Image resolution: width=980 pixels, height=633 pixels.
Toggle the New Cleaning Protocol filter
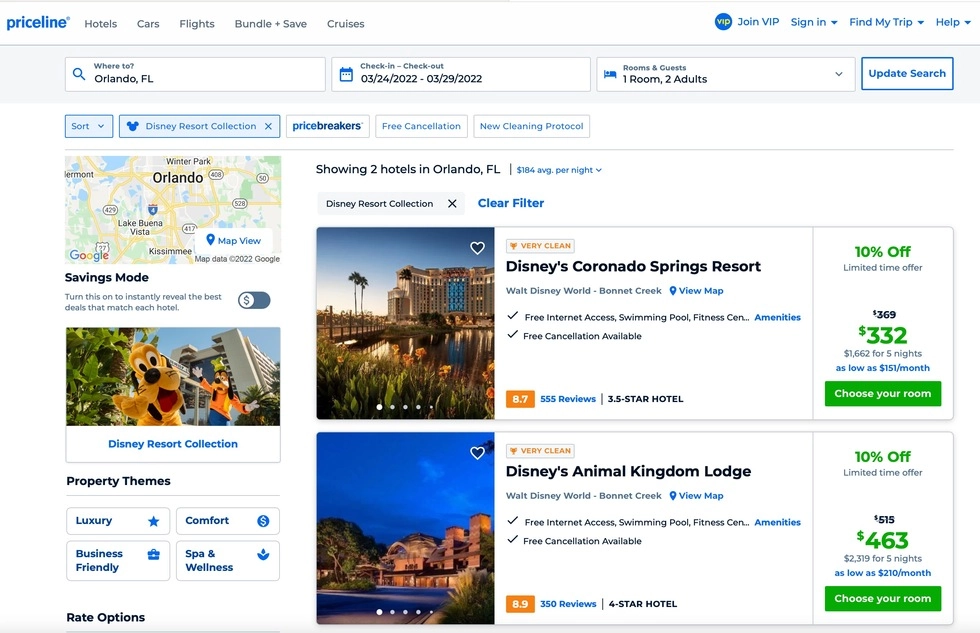tap(531, 126)
